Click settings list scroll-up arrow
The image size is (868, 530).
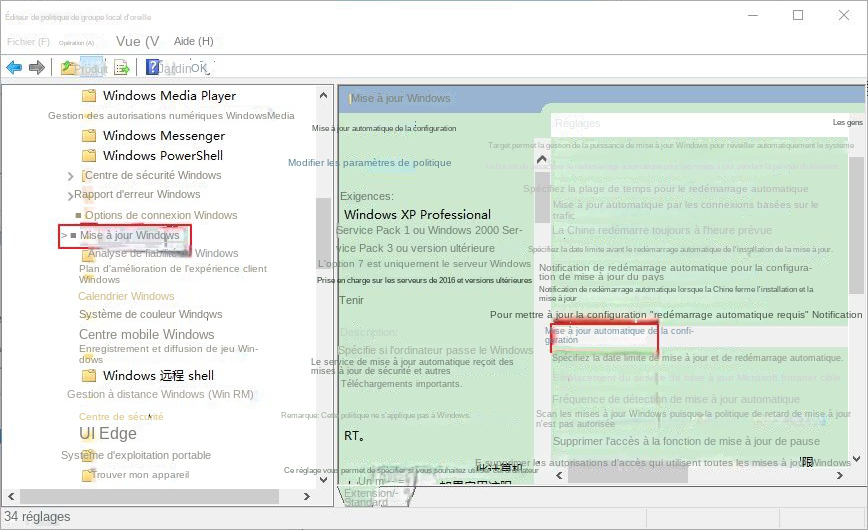pos(542,160)
